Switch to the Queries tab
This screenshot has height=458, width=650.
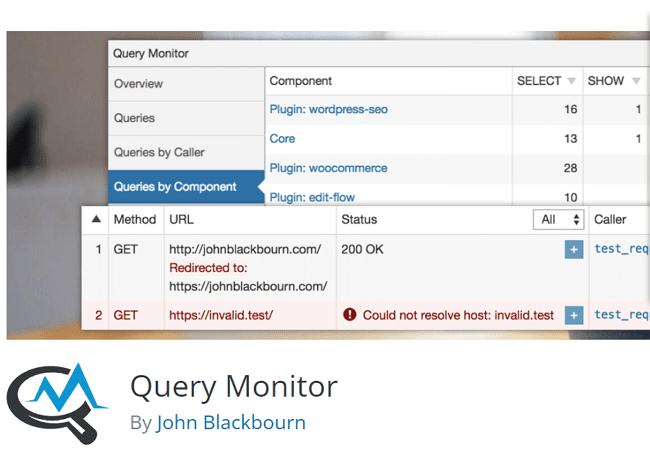pyautogui.click(x=186, y=118)
